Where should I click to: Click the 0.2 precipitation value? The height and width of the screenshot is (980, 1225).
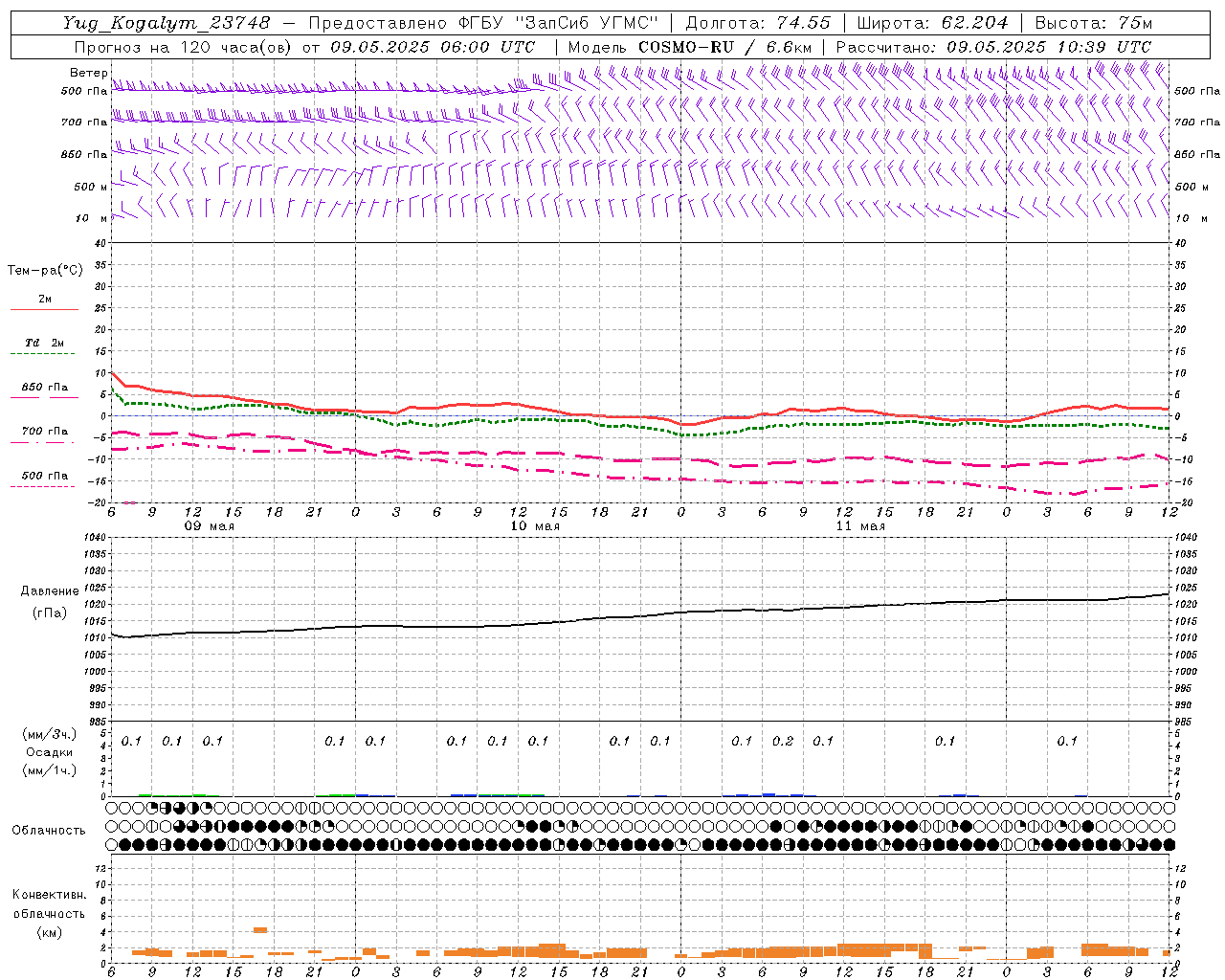pos(783,741)
